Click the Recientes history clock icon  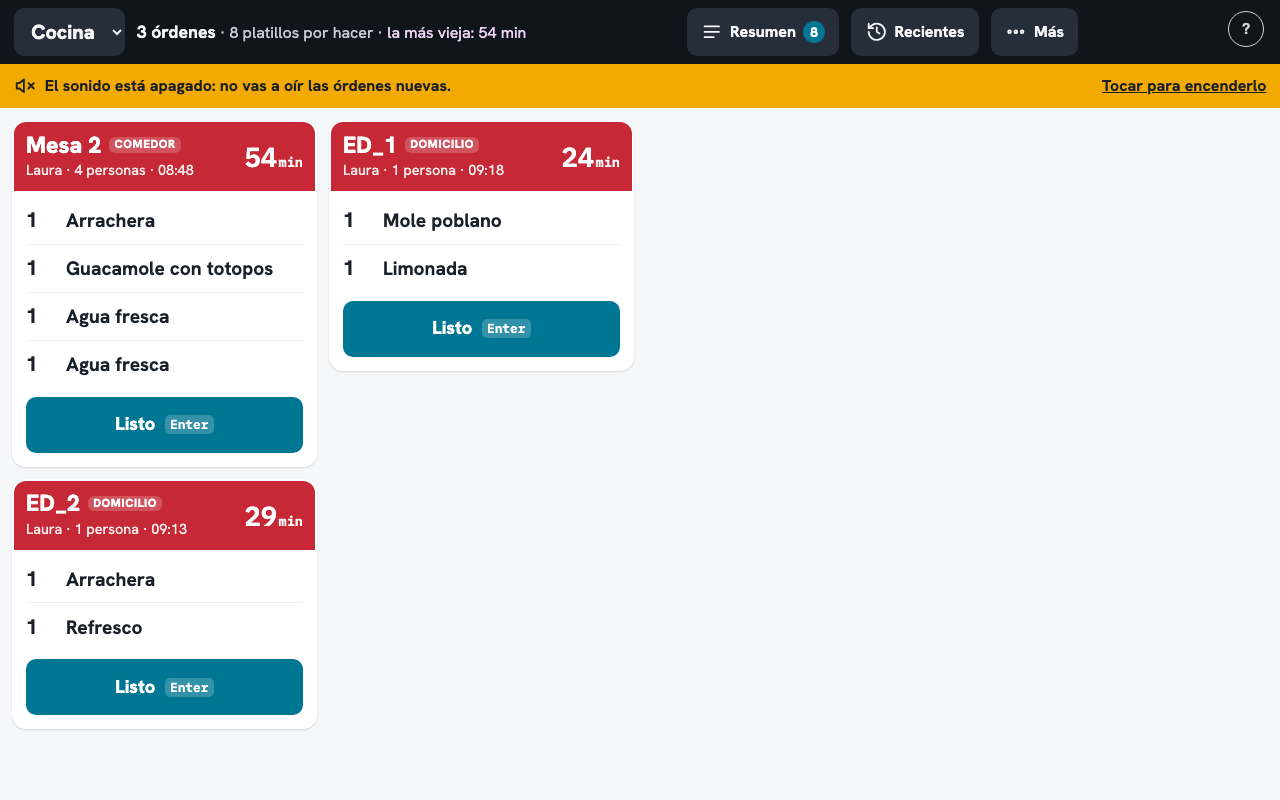(876, 32)
